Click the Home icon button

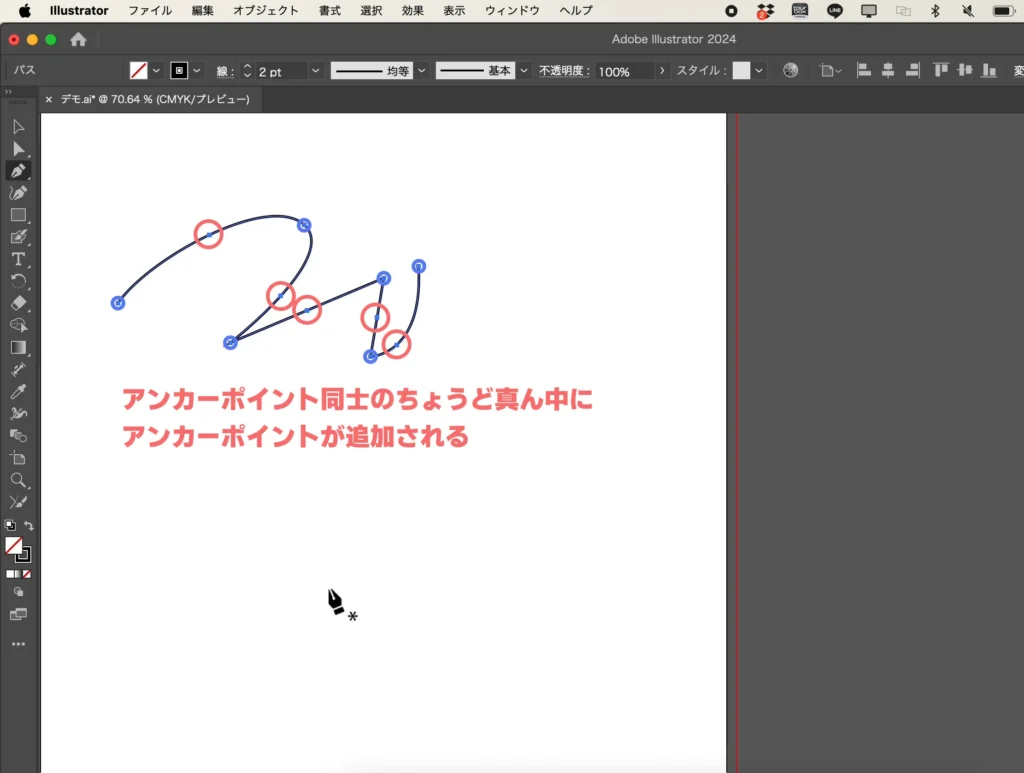pos(78,39)
